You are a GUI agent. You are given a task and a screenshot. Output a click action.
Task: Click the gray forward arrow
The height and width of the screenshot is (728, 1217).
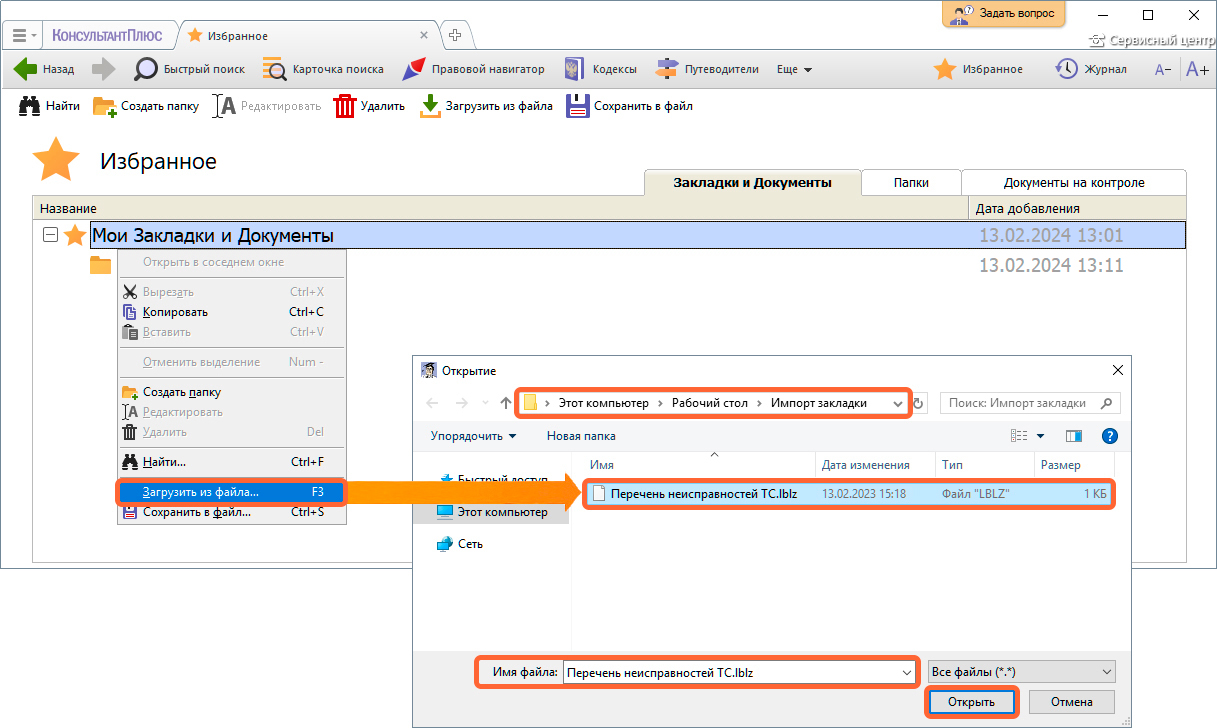tap(104, 69)
